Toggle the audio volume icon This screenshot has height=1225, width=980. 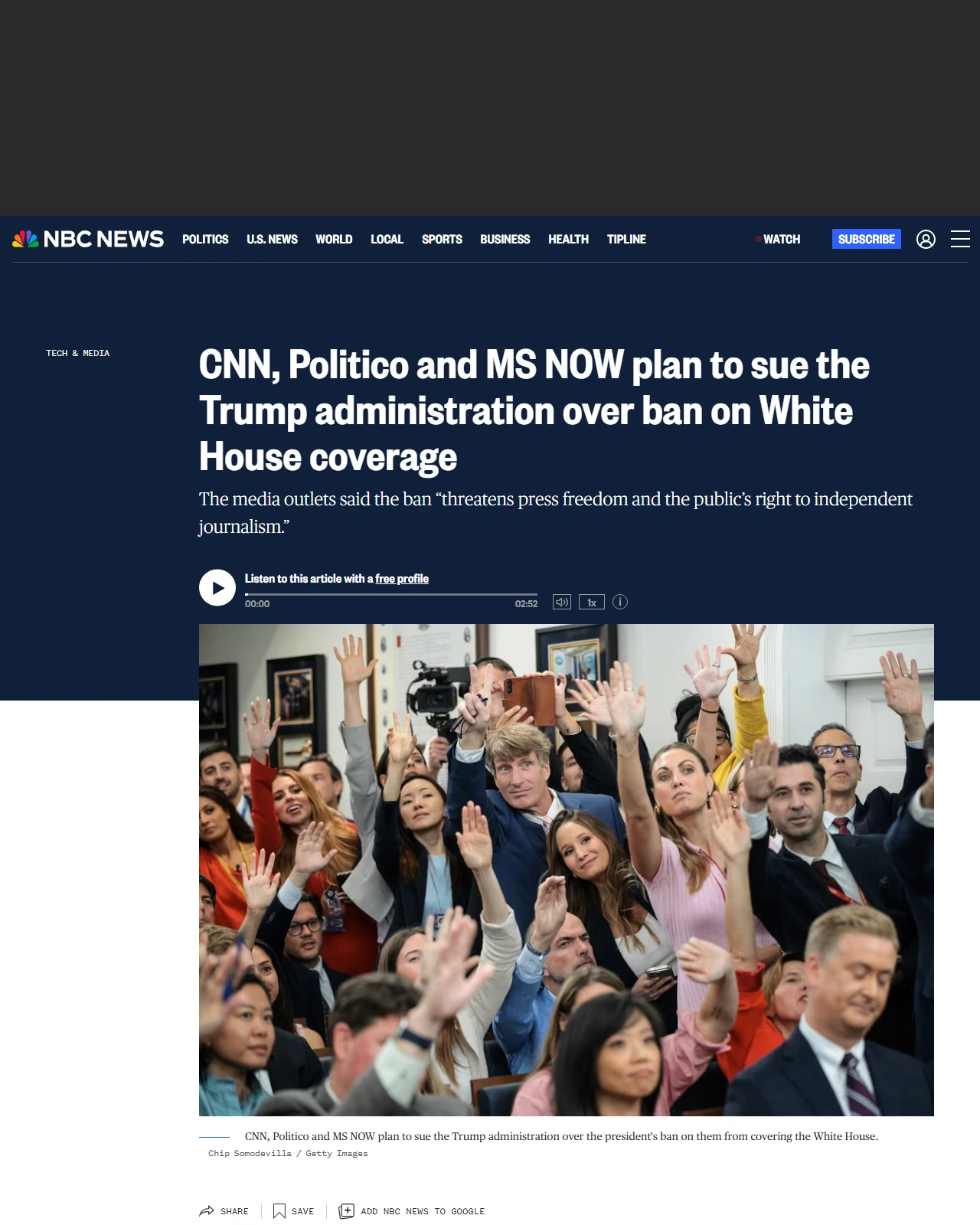coord(562,602)
